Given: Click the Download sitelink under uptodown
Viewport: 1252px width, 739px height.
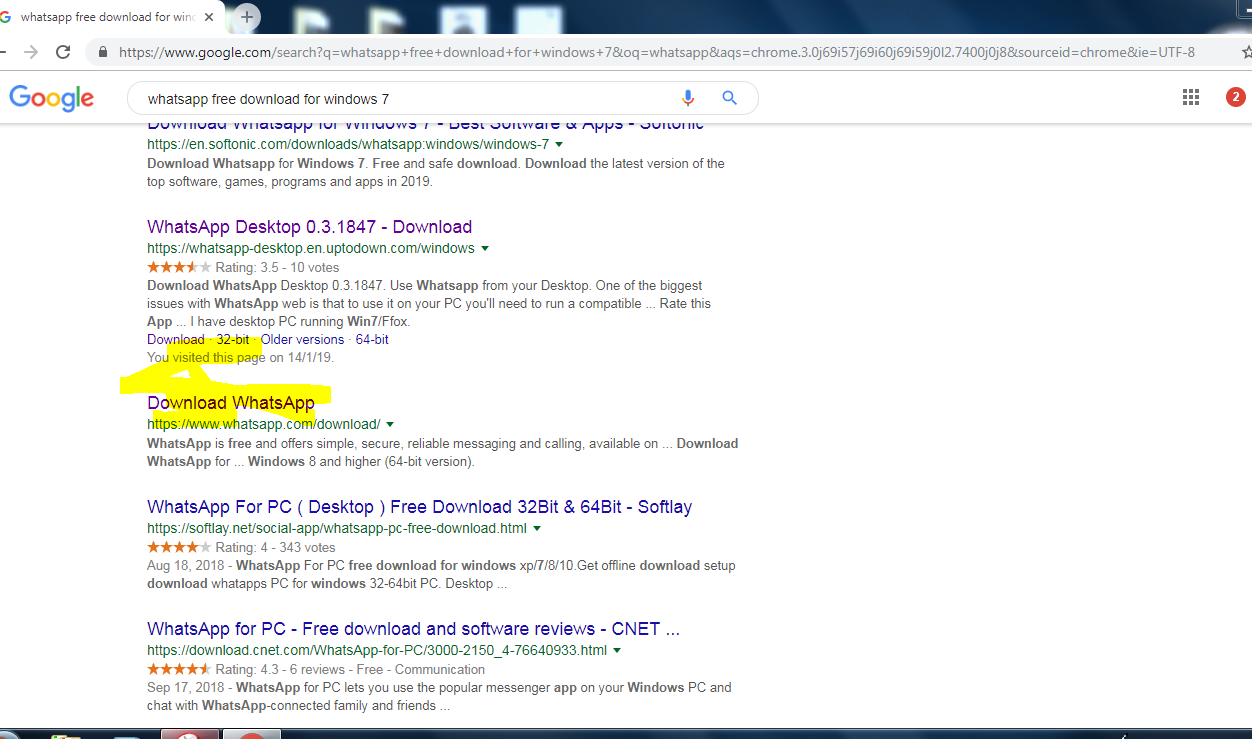Looking at the screenshot, I should [175, 340].
